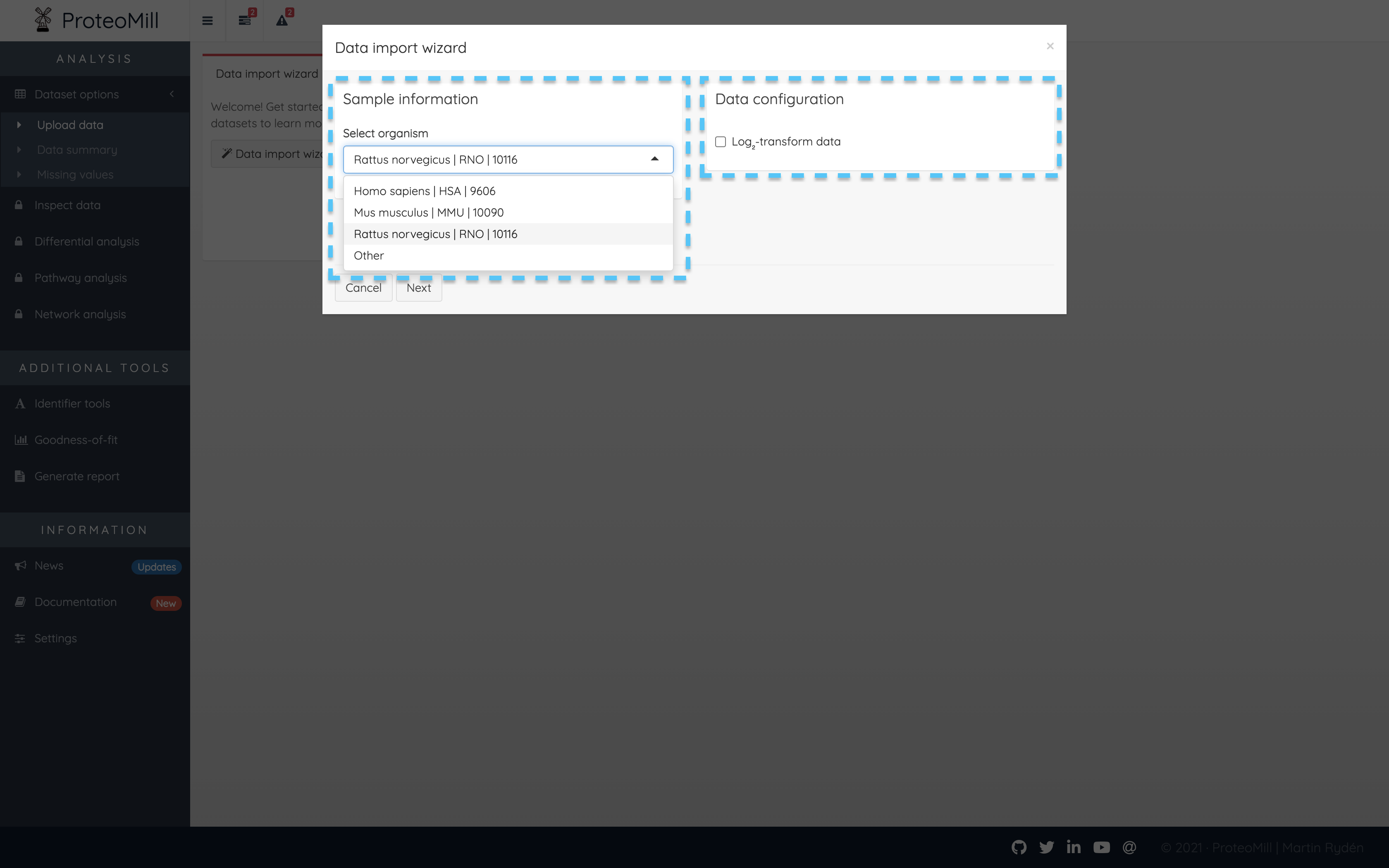Screen dimensions: 1389x868
Task: Select Other organism from dropdown list
Action: point(369,255)
